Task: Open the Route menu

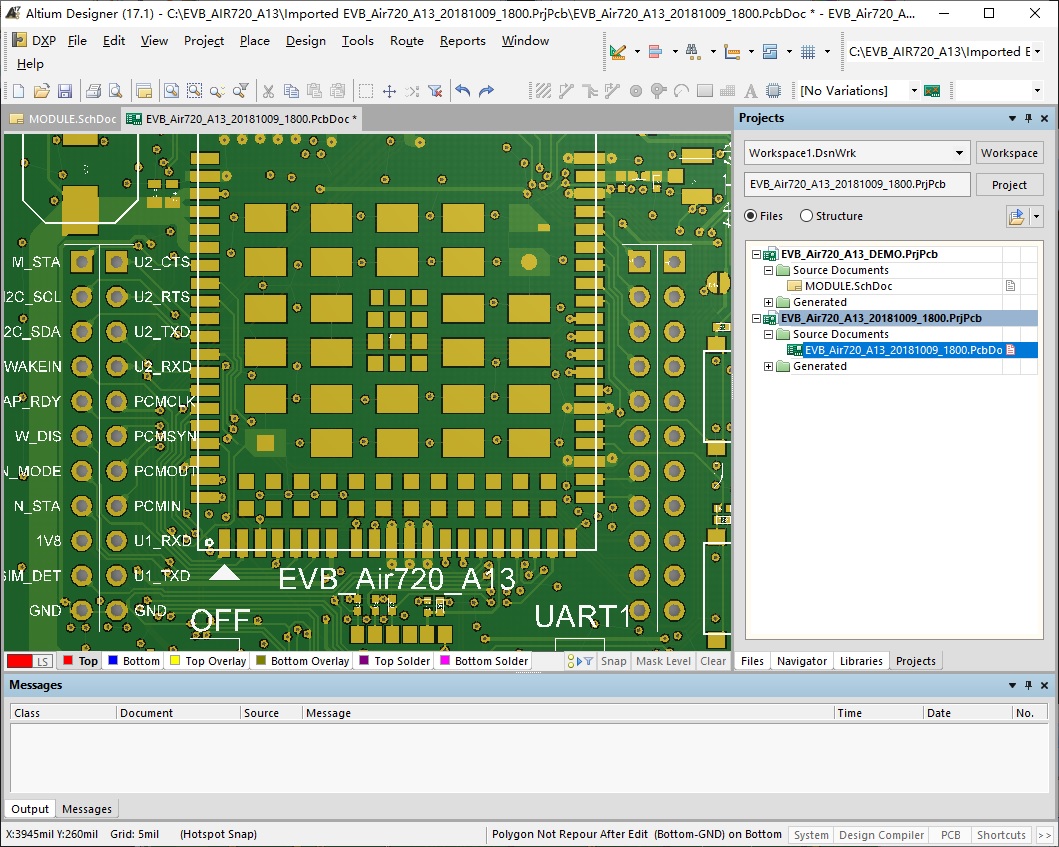Action: pos(407,41)
